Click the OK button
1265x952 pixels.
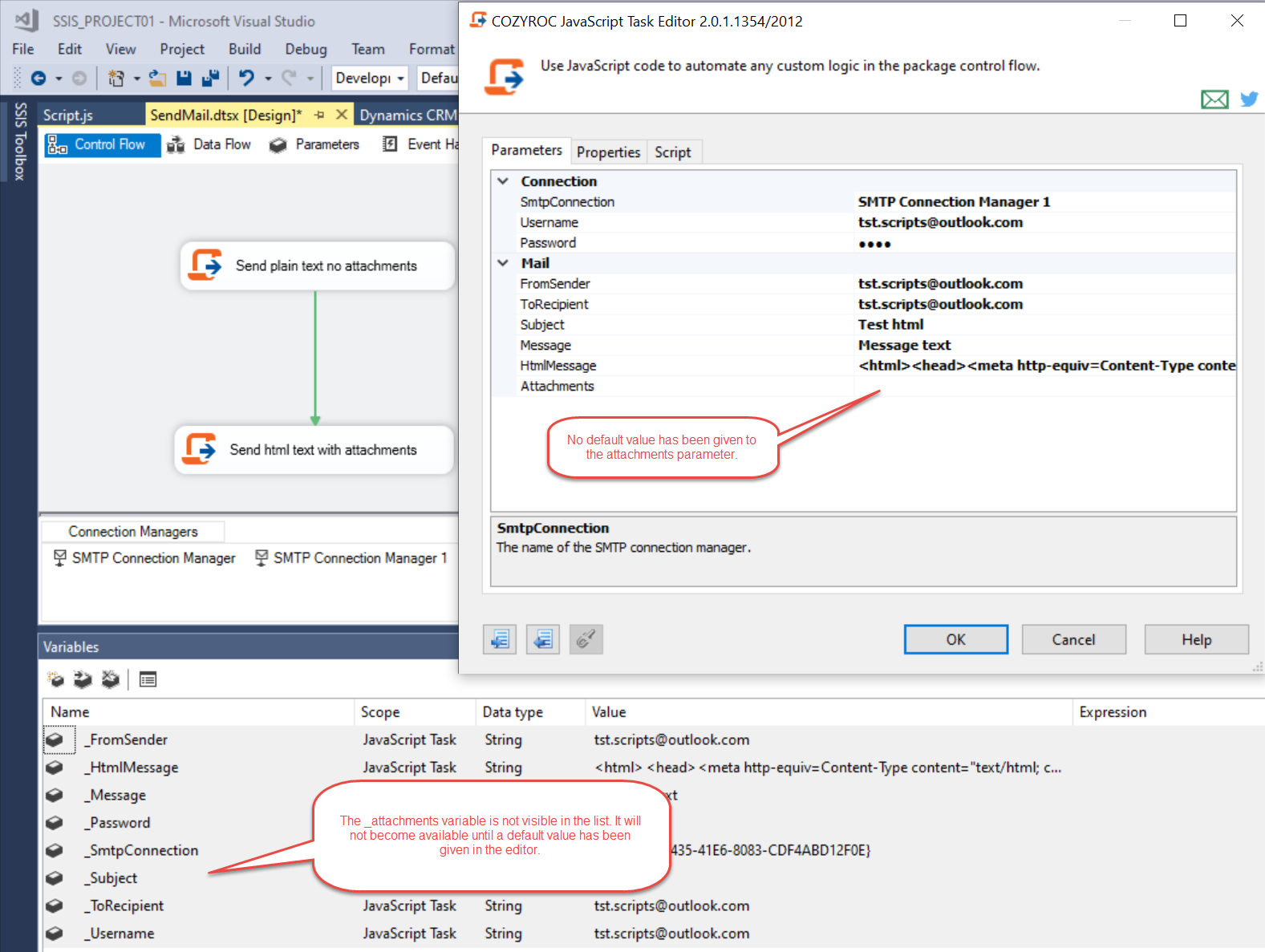[x=955, y=639]
